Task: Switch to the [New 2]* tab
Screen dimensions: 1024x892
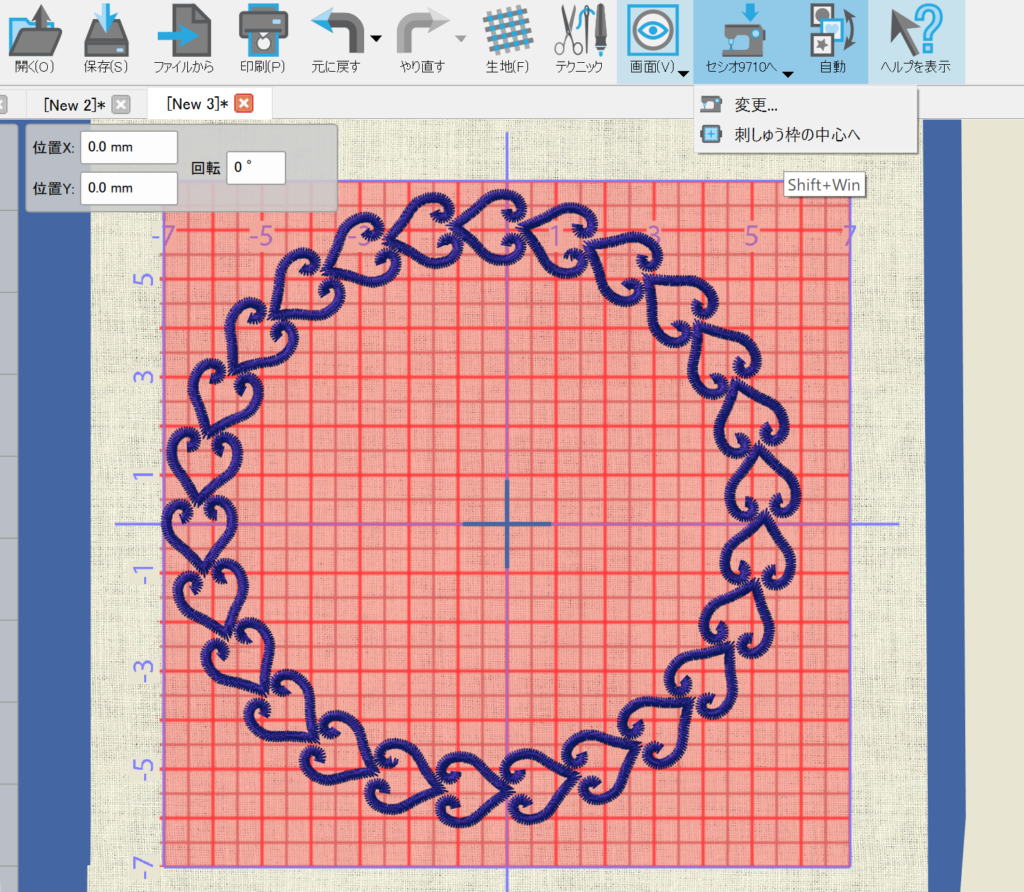Action: (74, 104)
